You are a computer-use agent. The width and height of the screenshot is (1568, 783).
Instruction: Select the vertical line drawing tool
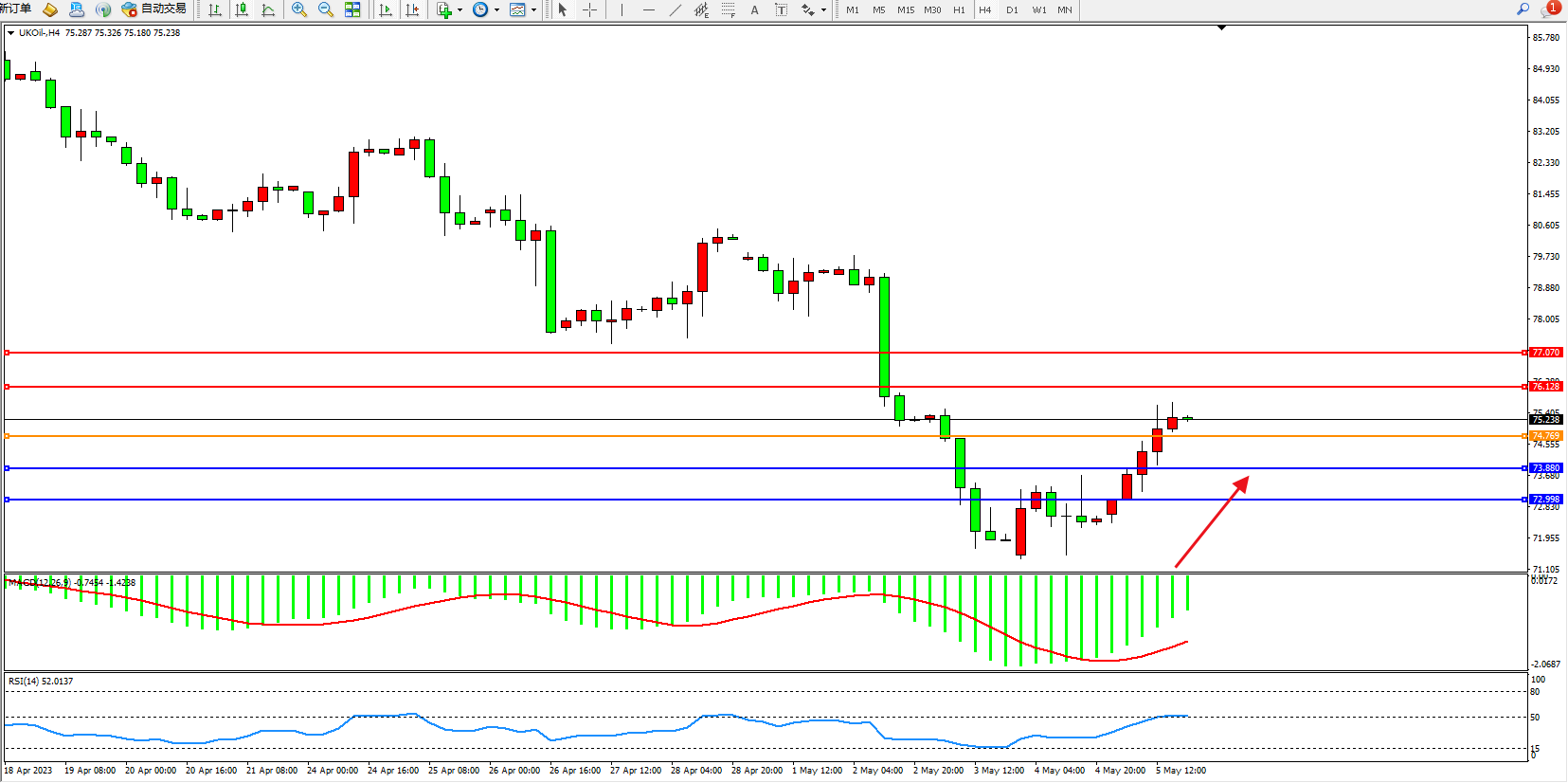[622, 9]
